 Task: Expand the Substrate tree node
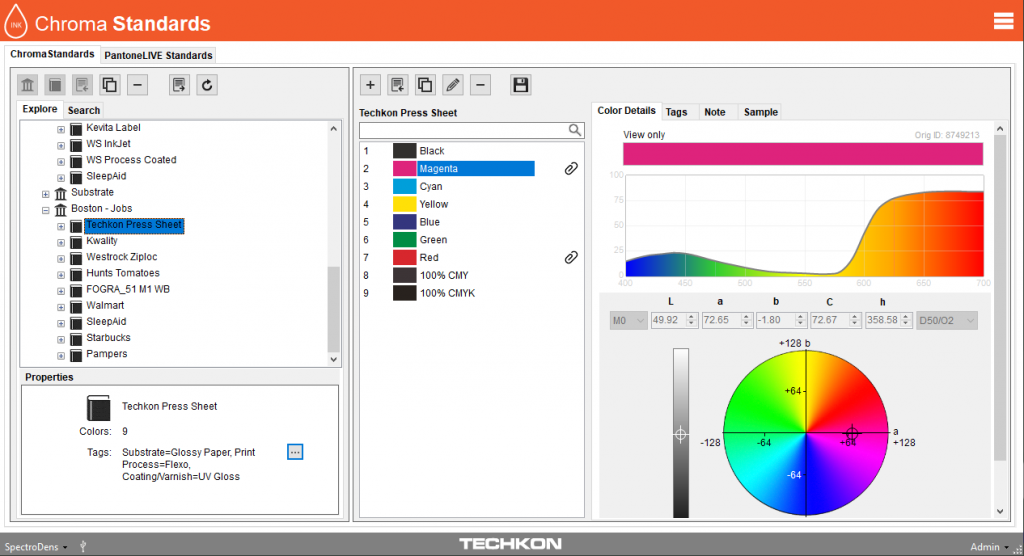click(x=46, y=193)
